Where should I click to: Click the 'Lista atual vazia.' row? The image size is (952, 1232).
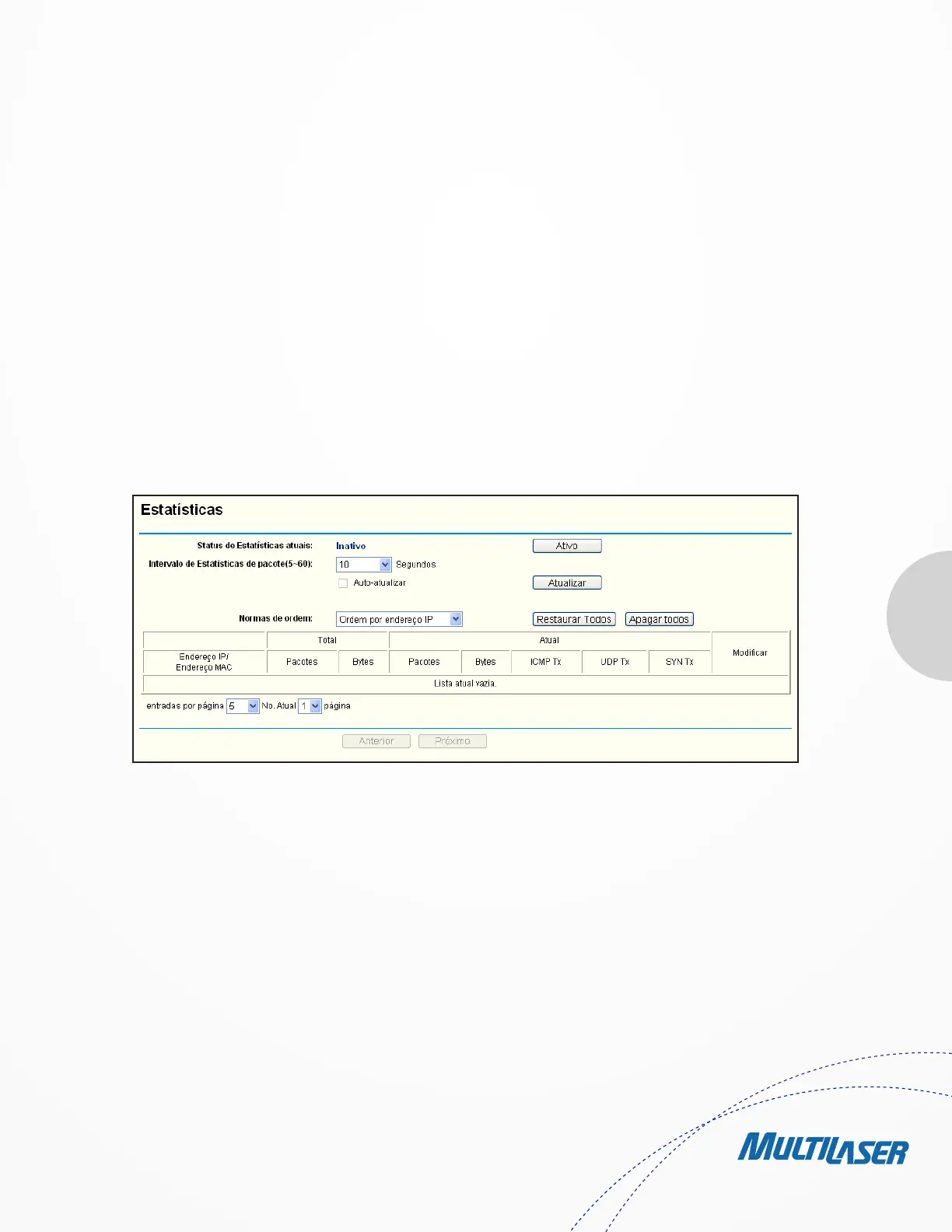465,684
